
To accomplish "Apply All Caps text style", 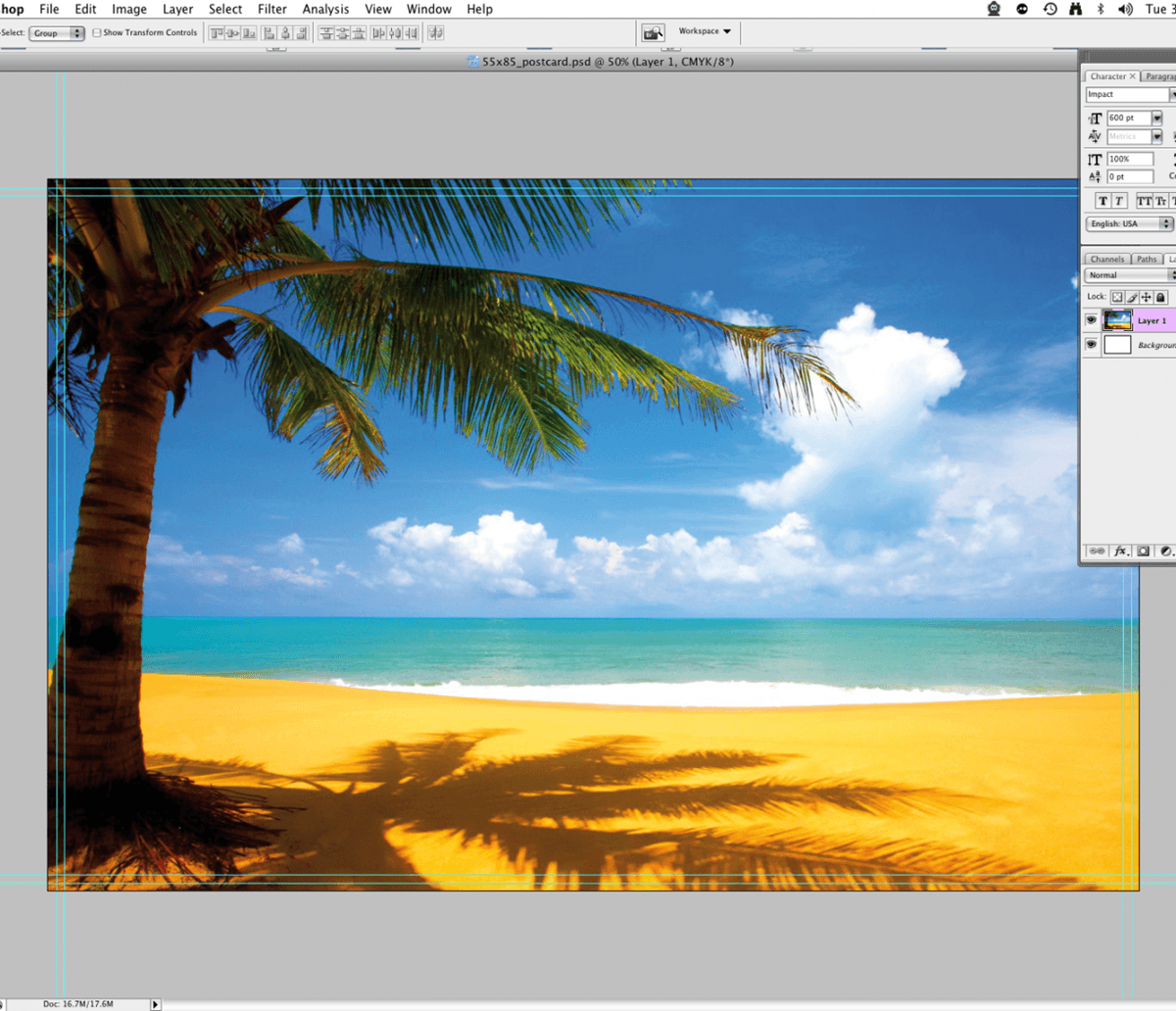I will click(x=1144, y=201).
